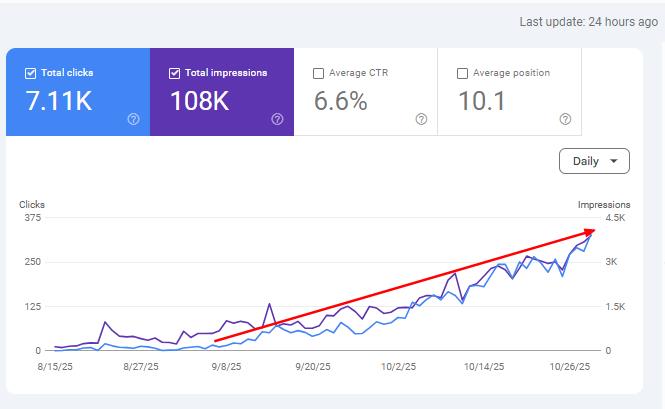Click the 10/14/25 date on chart axis
The image size is (665, 409).
pos(484,367)
